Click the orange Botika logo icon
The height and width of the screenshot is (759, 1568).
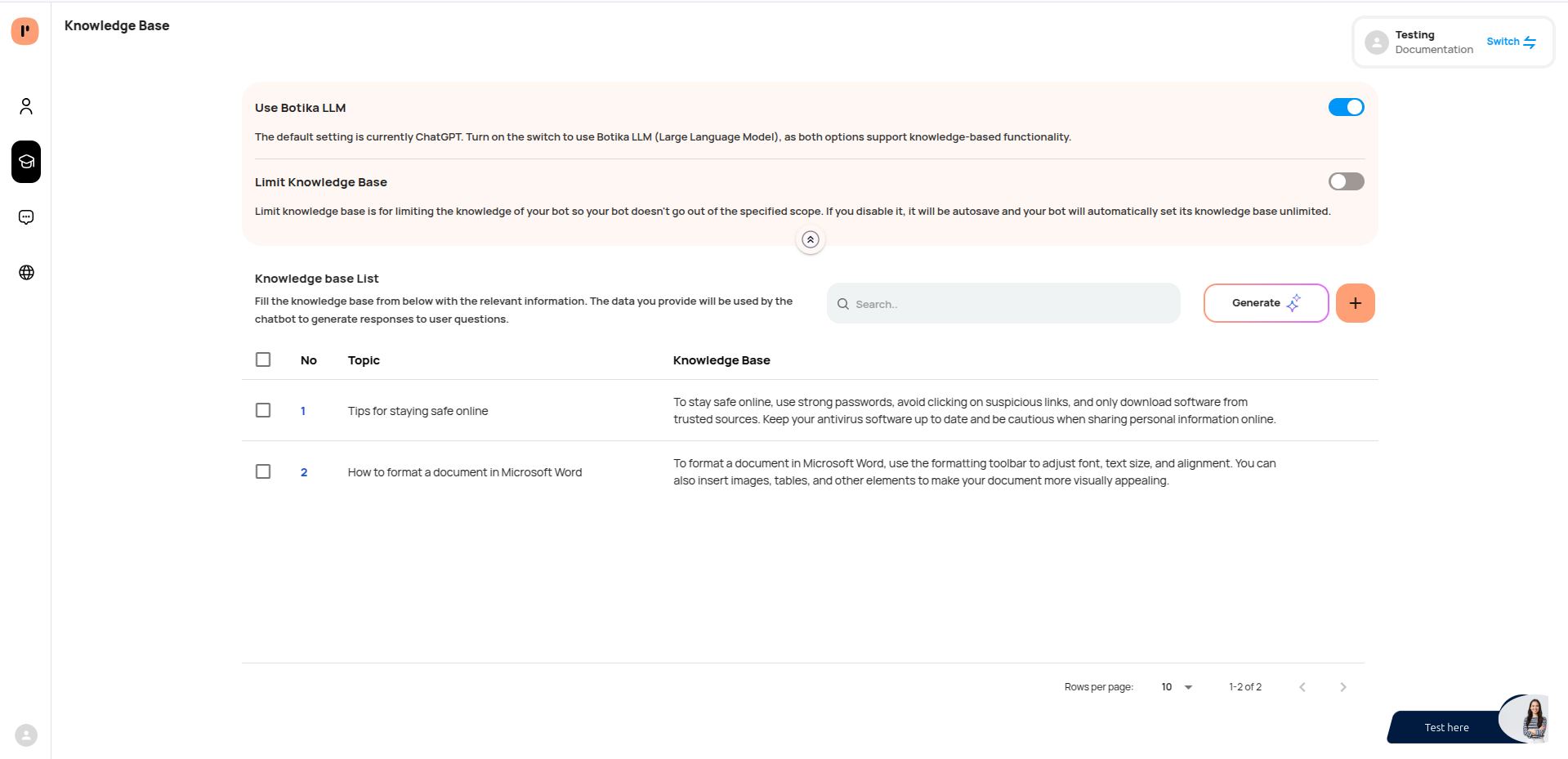click(x=25, y=31)
